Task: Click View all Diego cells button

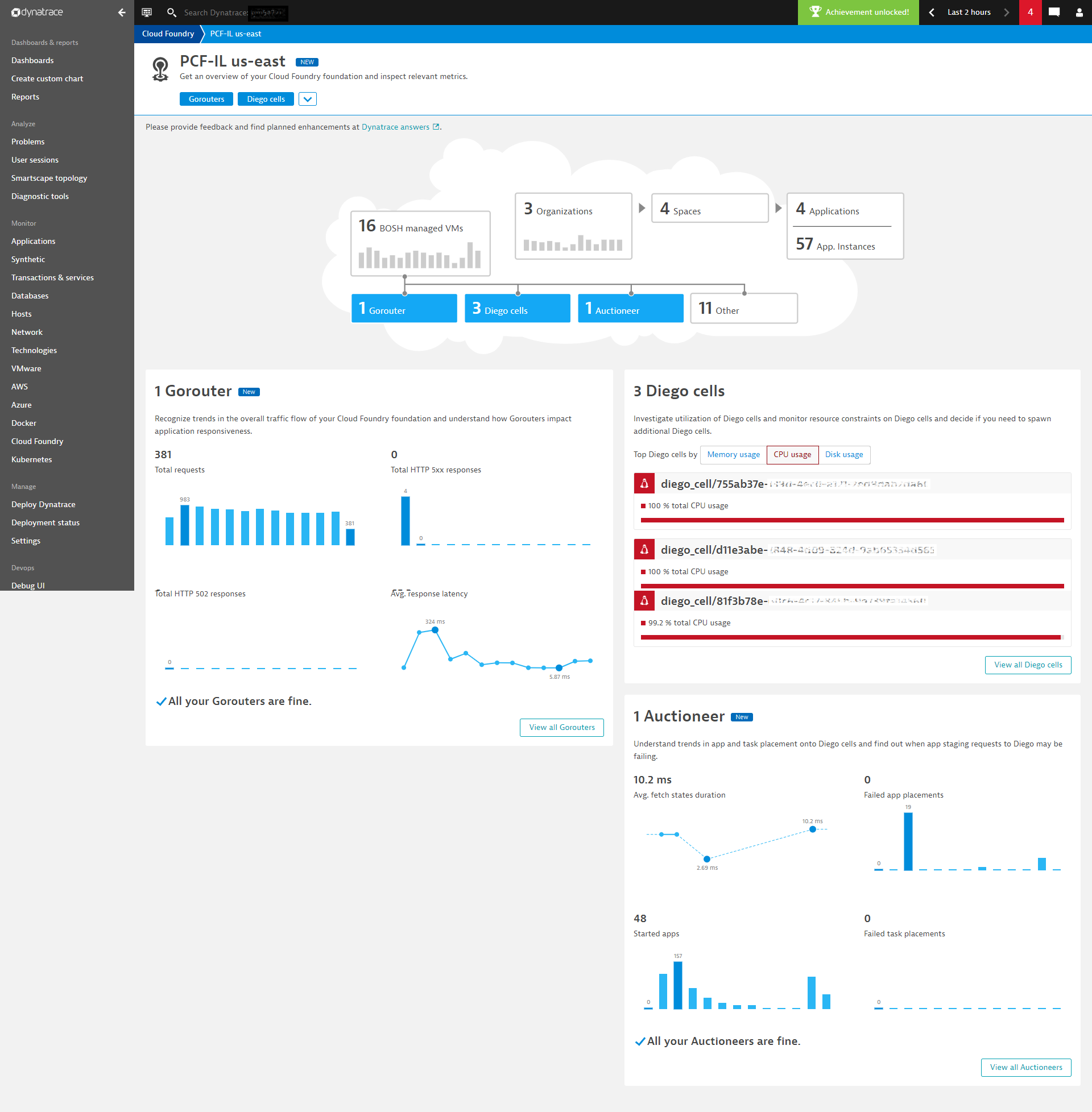Action: pos(1028,665)
